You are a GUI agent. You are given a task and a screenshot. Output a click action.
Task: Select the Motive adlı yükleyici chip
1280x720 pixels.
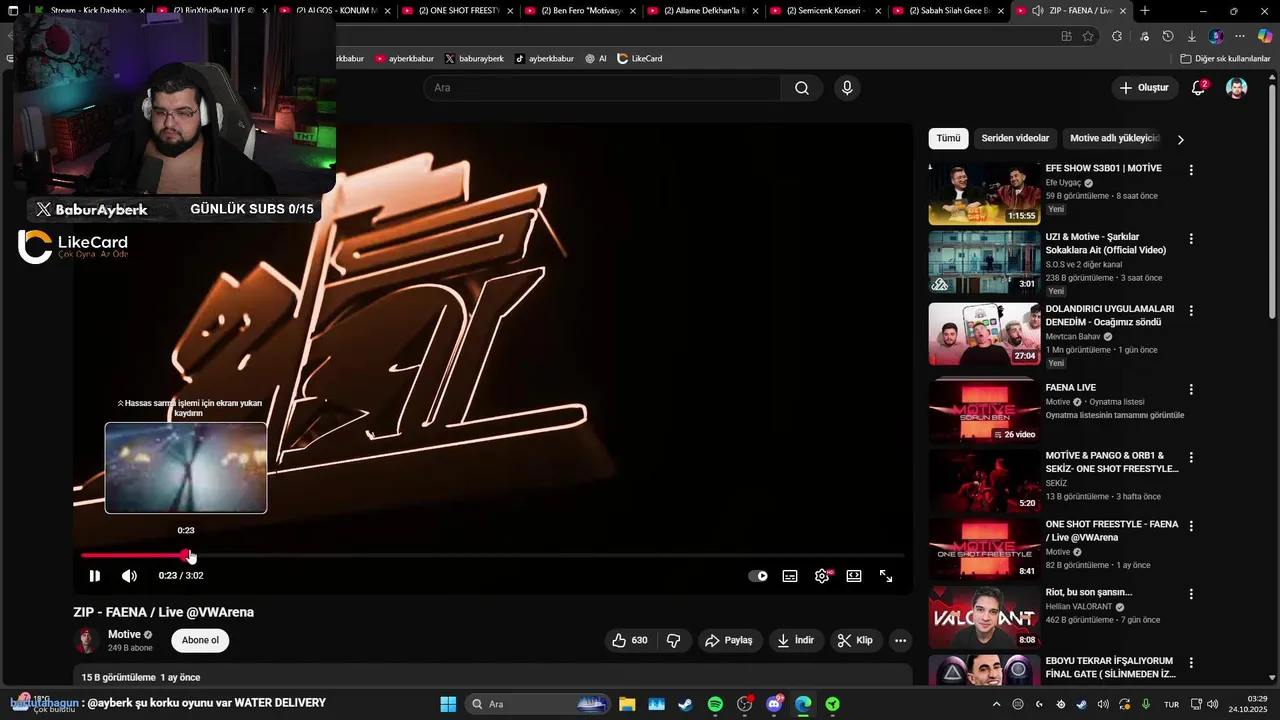[x=1114, y=138]
